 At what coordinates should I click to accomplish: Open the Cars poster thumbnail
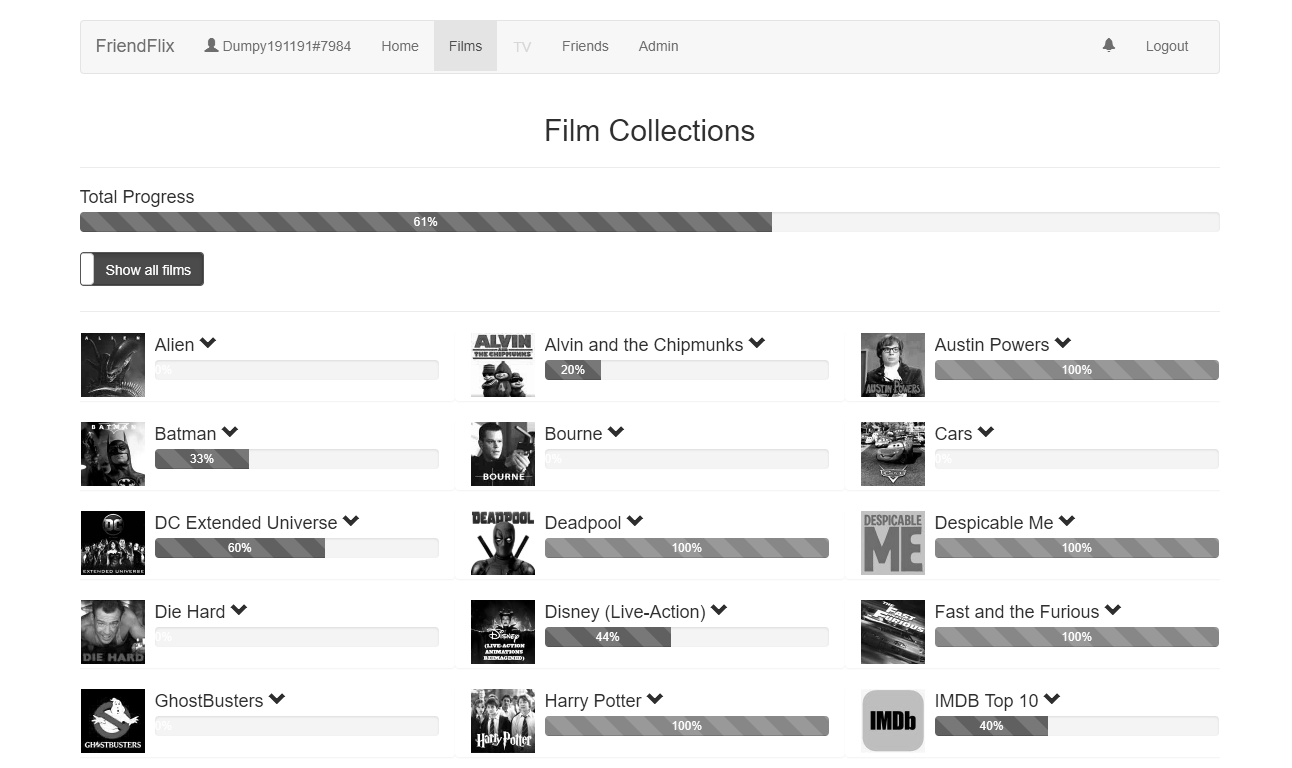[x=893, y=454]
